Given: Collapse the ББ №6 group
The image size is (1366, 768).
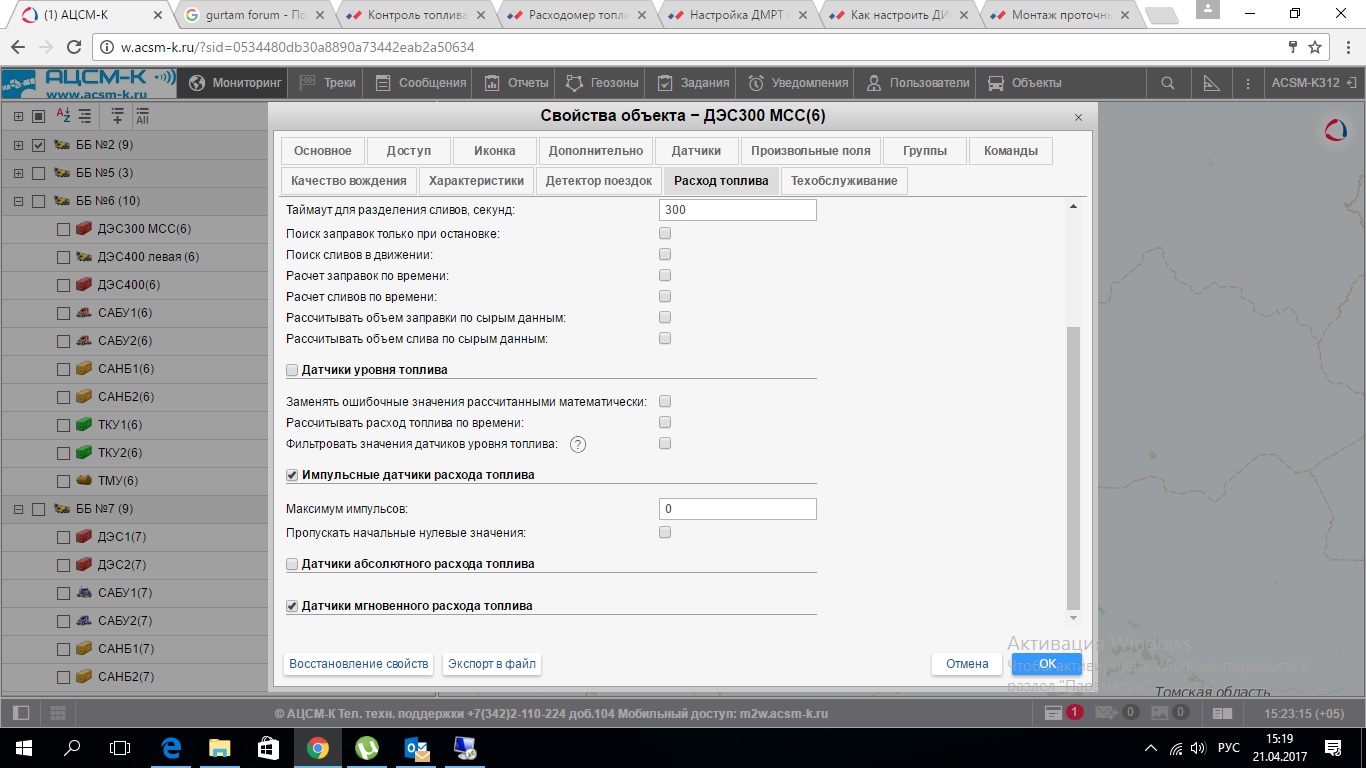Looking at the screenshot, I should pyautogui.click(x=18, y=201).
